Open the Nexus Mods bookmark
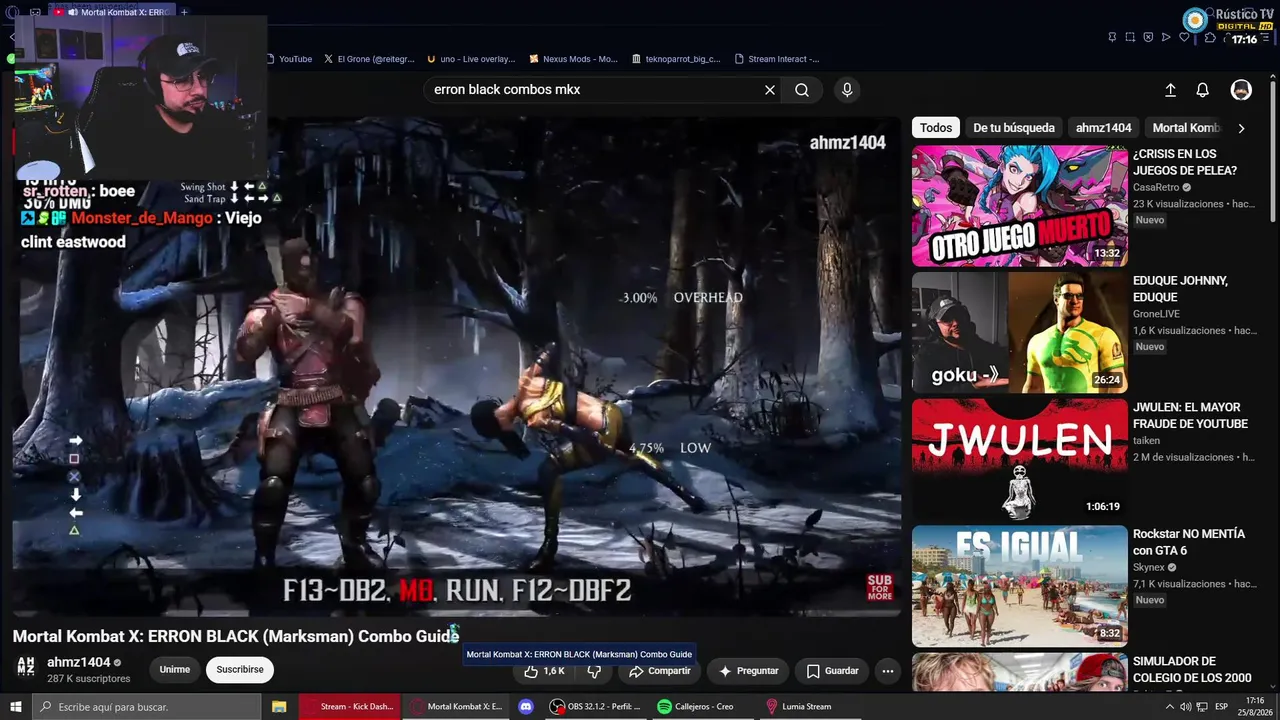The height and width of the screenshot is (720, 1280). coord(574,59)
